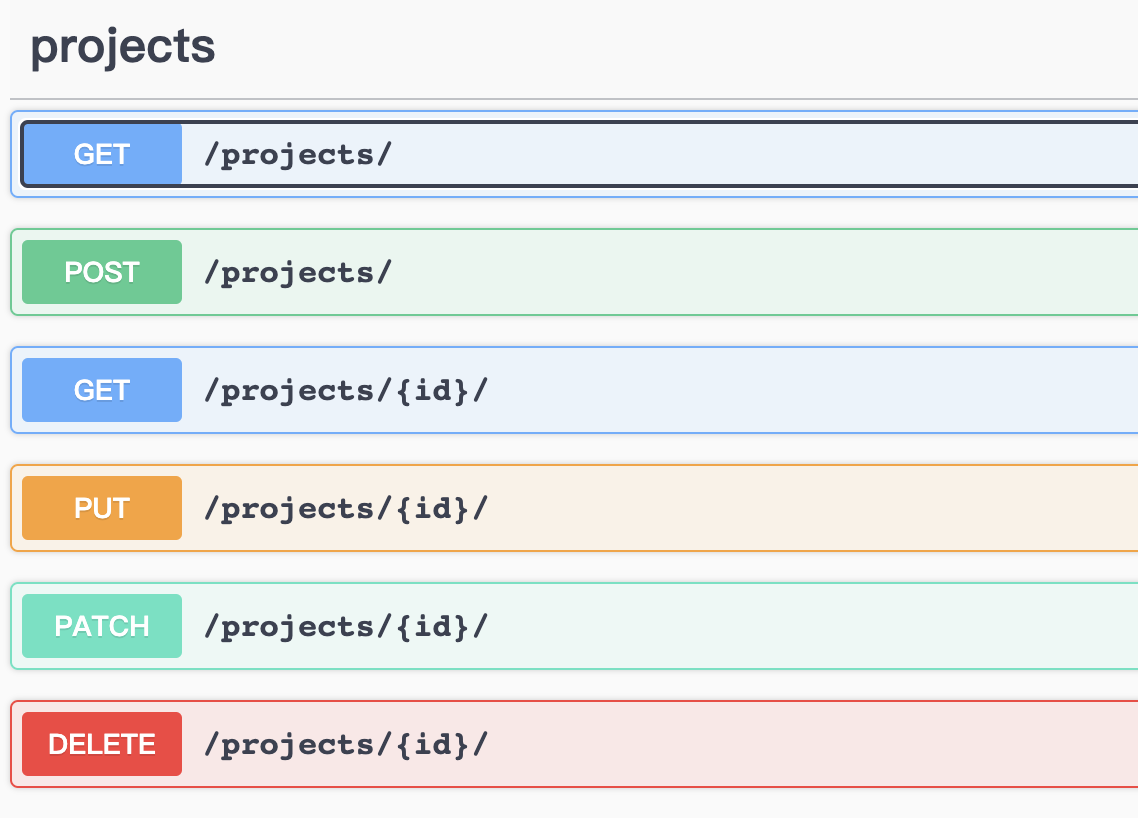Collapse the section by clicking the projects heading

(x=123, y=47)
